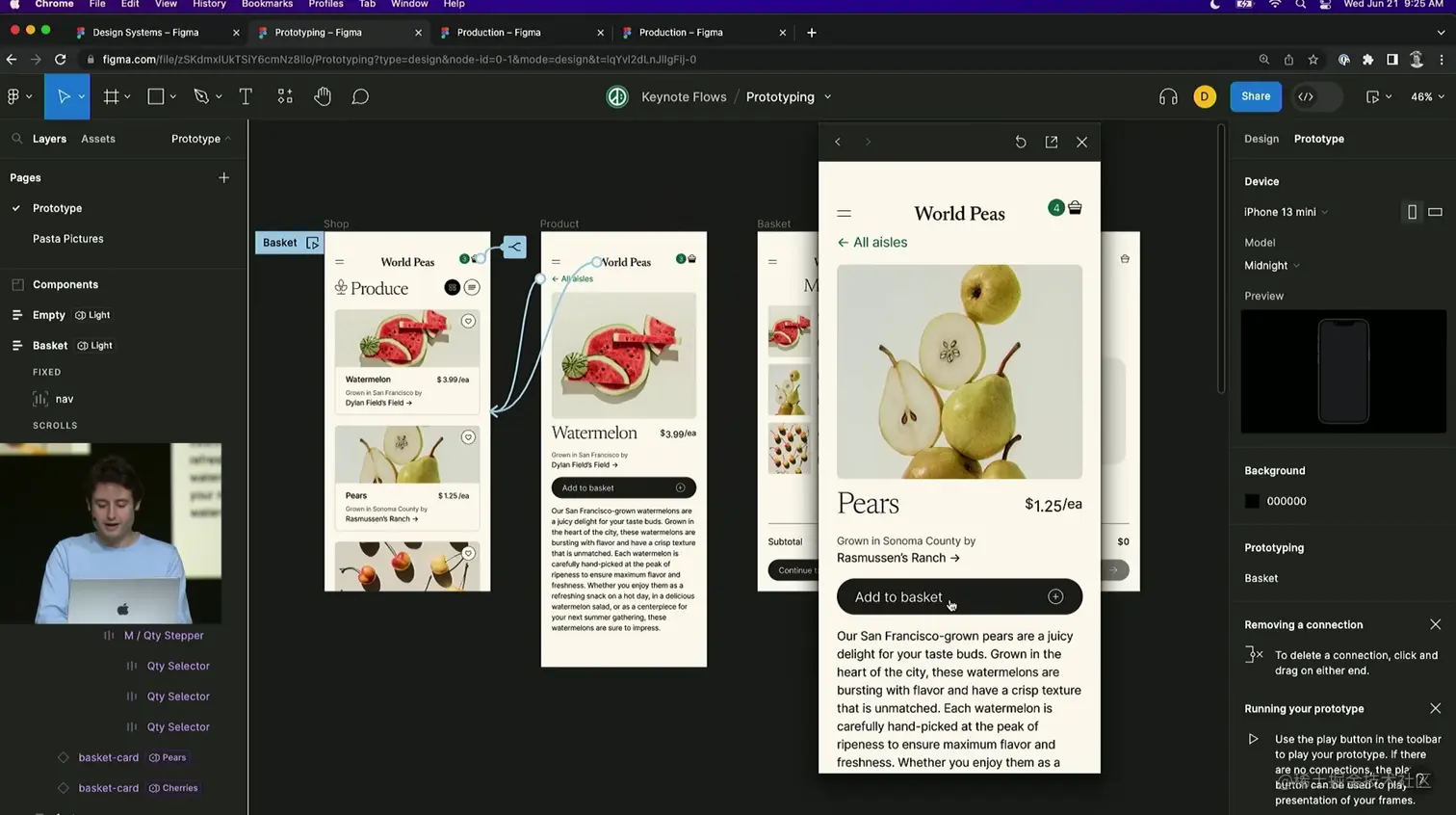
Task: Open the Frame tools dropdown arrow
Action: coord(127,96)
